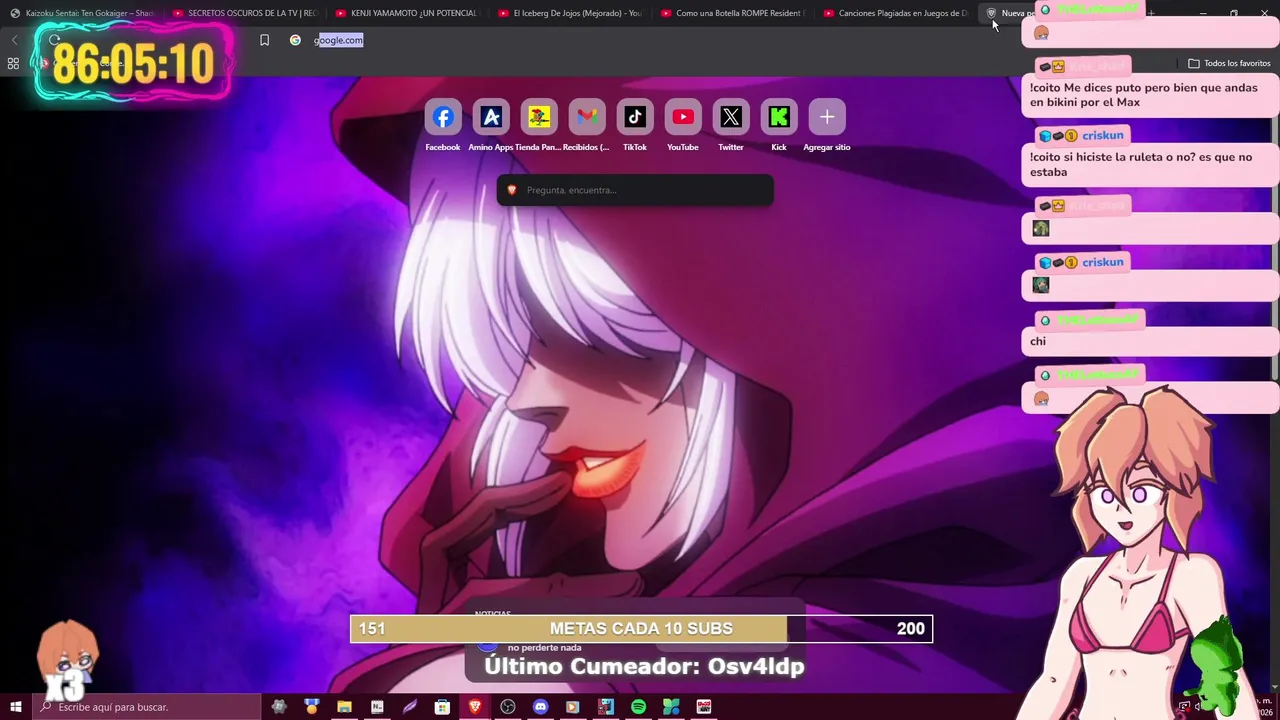Open the YouTube shortcut tile
The width and height of the screenshot is (1280, 720).
click(x=683, y=117)
